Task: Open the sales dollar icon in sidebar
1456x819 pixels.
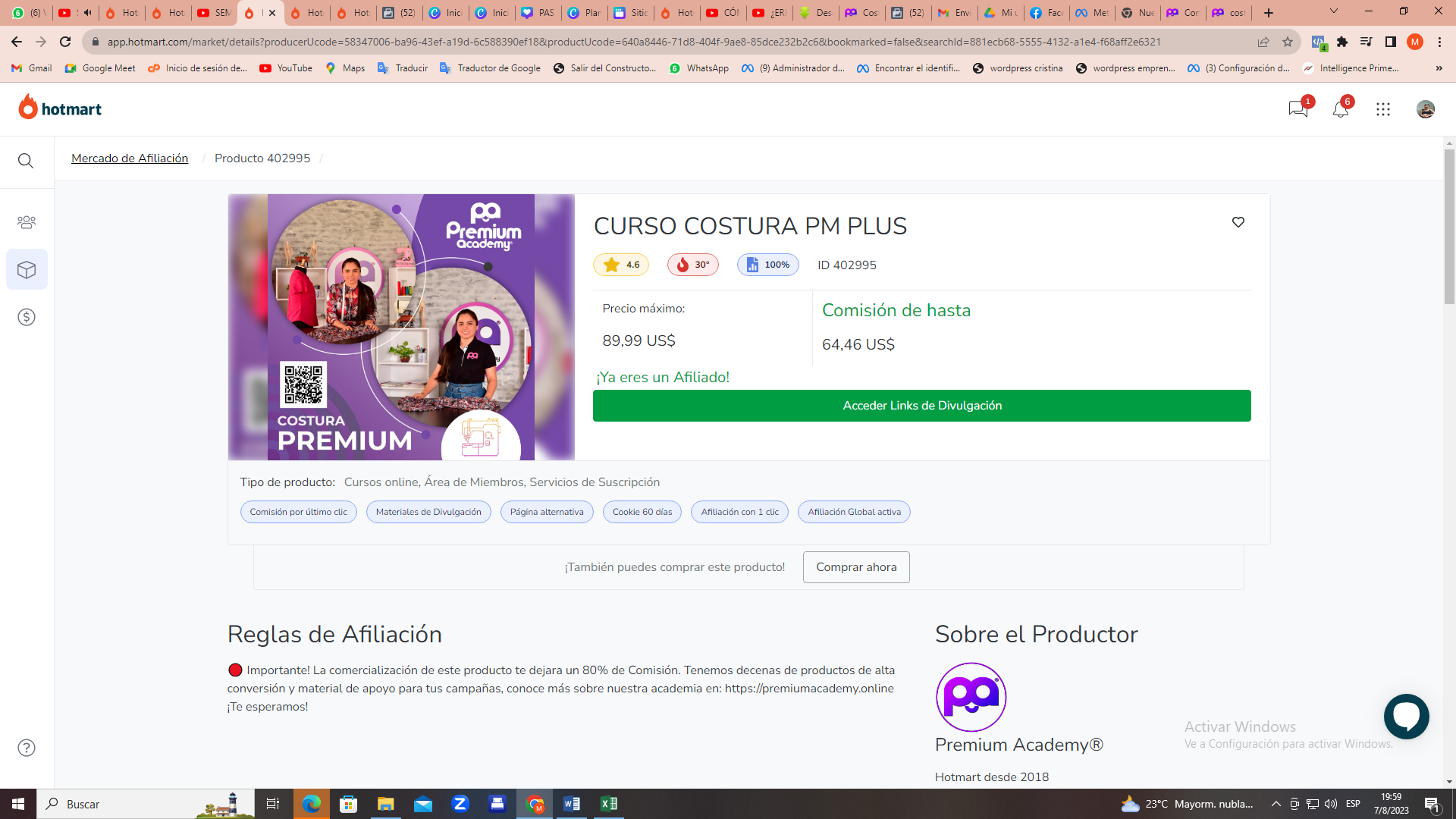Action: pos(27,317)
